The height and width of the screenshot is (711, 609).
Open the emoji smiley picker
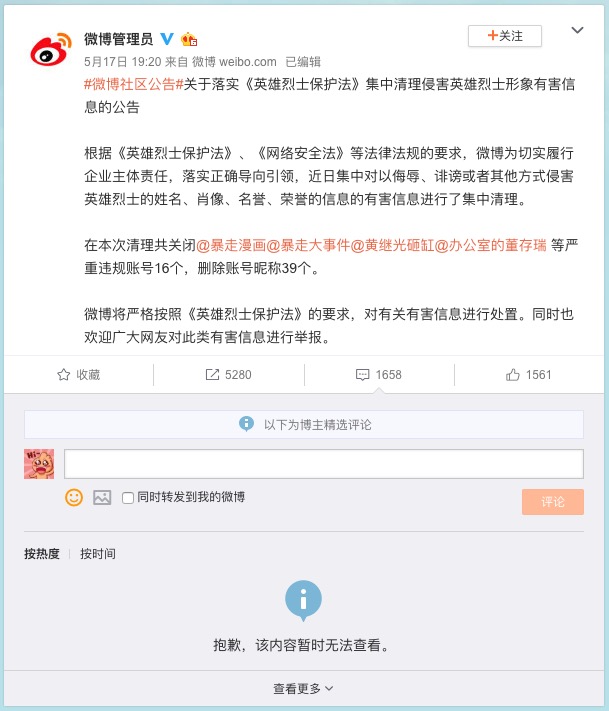click(74, 497)
